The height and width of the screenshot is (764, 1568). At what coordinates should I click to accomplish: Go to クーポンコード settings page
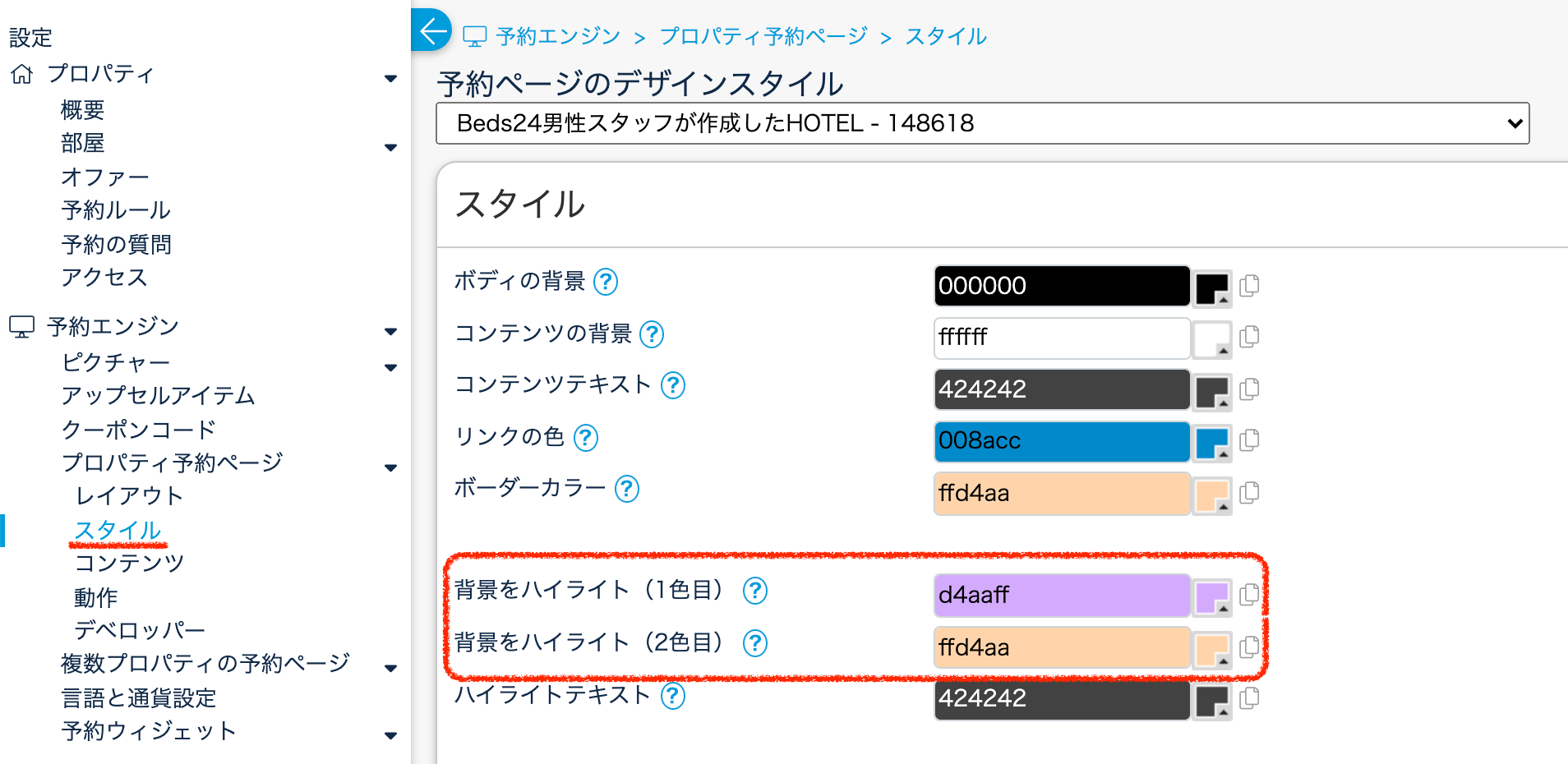pos(138,430)
